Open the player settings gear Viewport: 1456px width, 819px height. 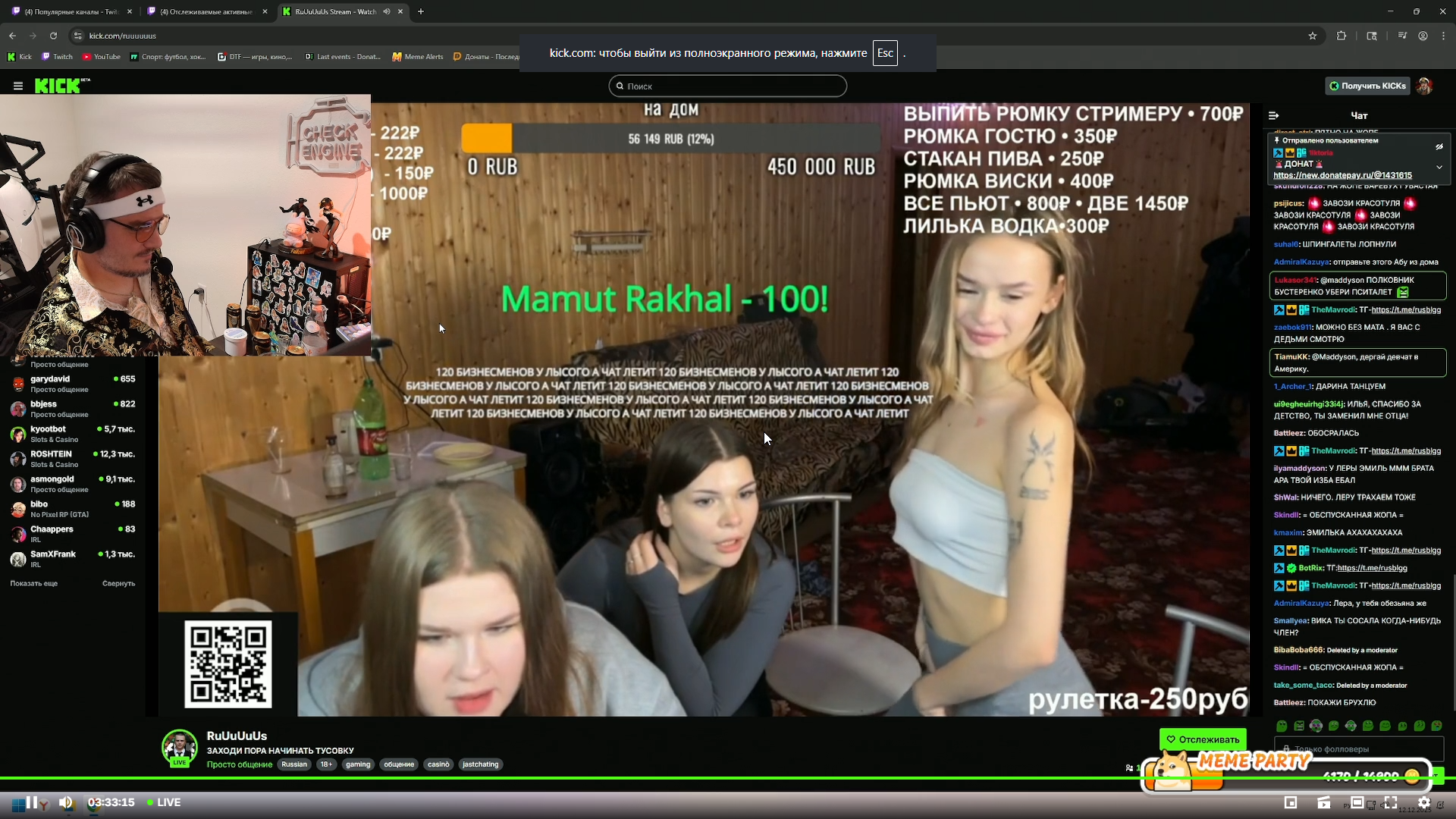(x=1424, y=802)
